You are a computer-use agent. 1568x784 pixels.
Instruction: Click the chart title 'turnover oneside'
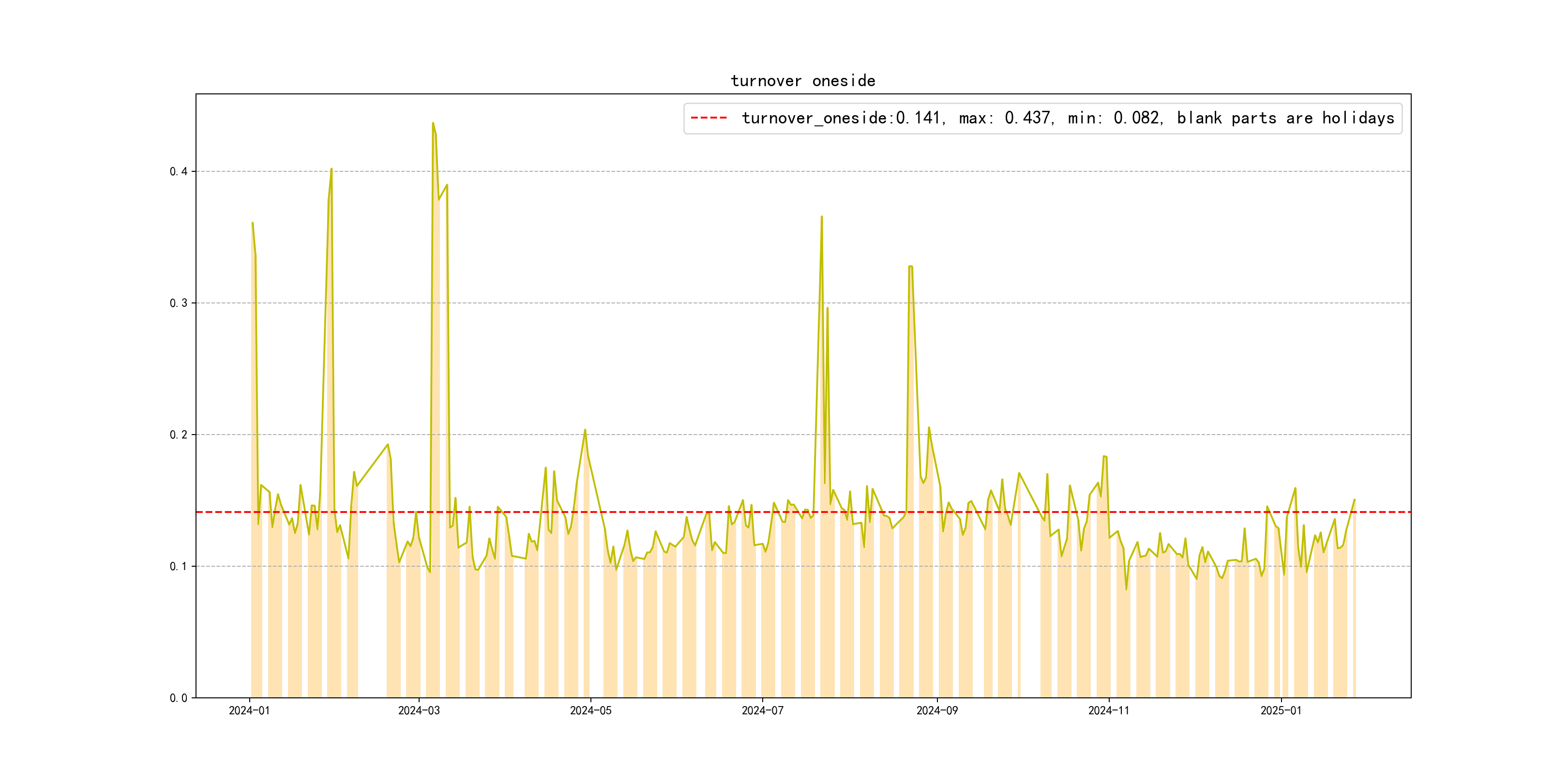pyautogui.click(x=802, y=81)
